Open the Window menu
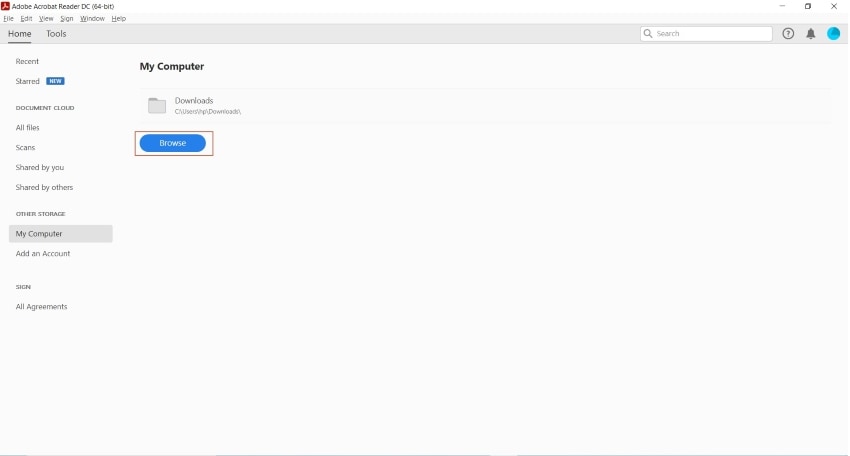The width and height of the screenshot is (850, 456). coord(92,18)
